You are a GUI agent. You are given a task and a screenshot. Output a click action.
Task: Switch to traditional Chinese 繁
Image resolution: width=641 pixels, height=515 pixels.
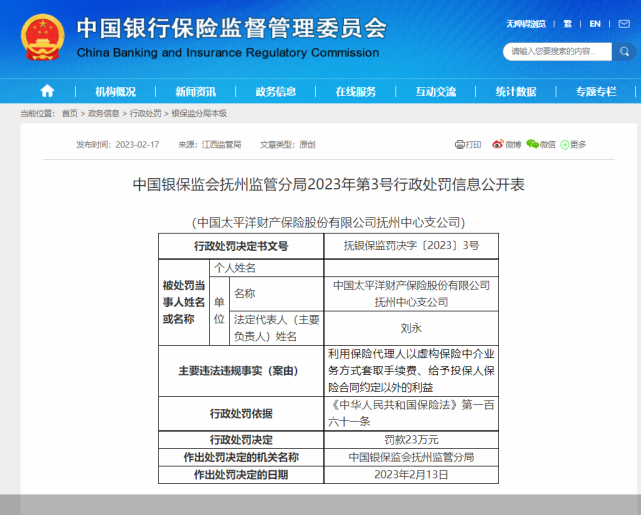click(568, 23)
